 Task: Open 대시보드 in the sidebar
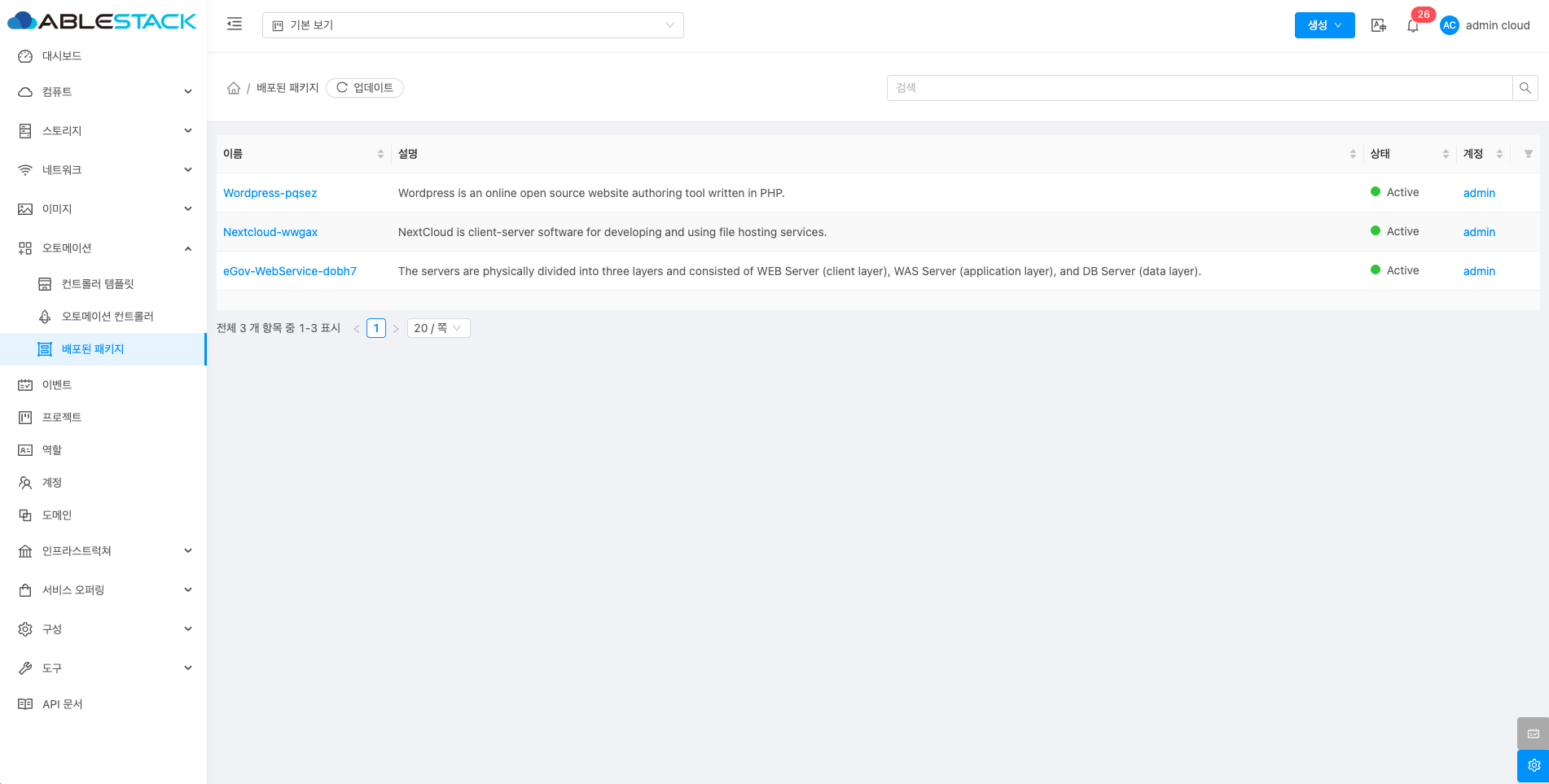click(x=103, y=56)
